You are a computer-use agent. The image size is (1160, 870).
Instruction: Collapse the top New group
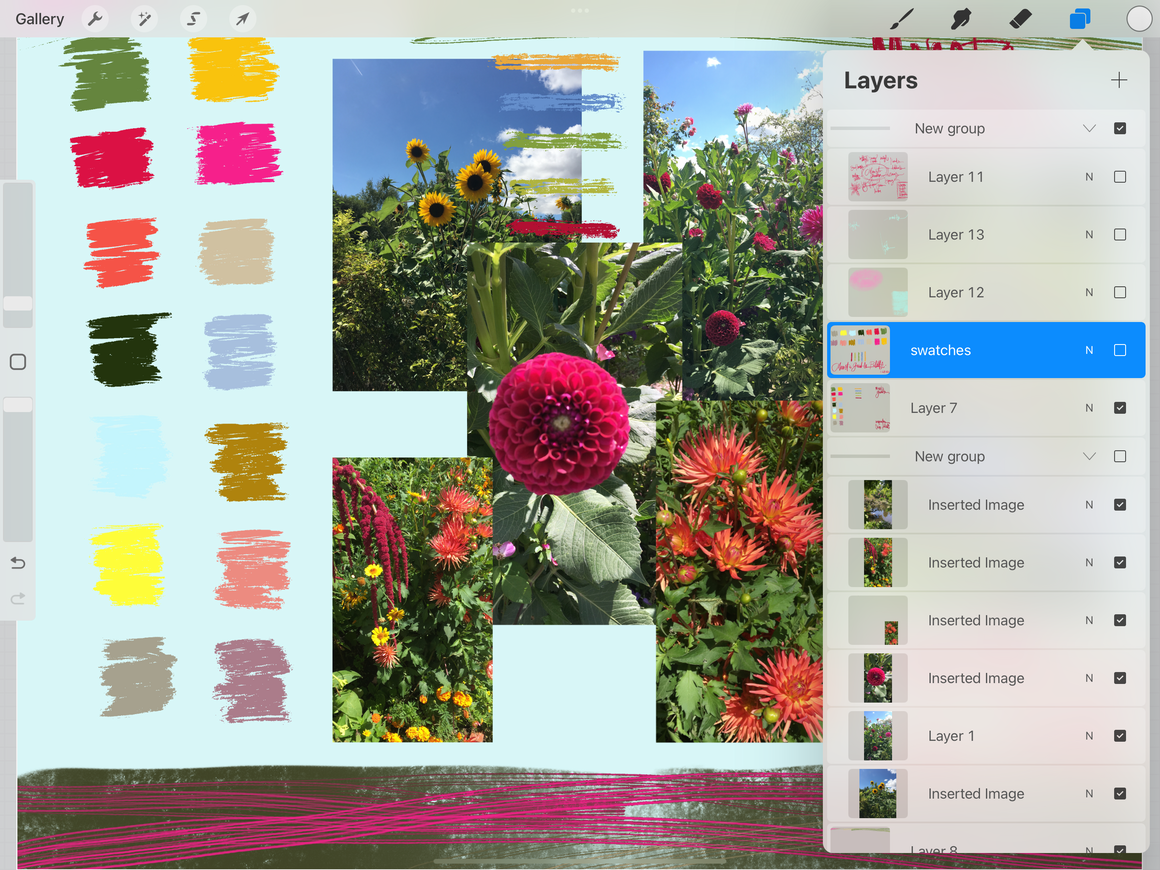click(1089, 128)
